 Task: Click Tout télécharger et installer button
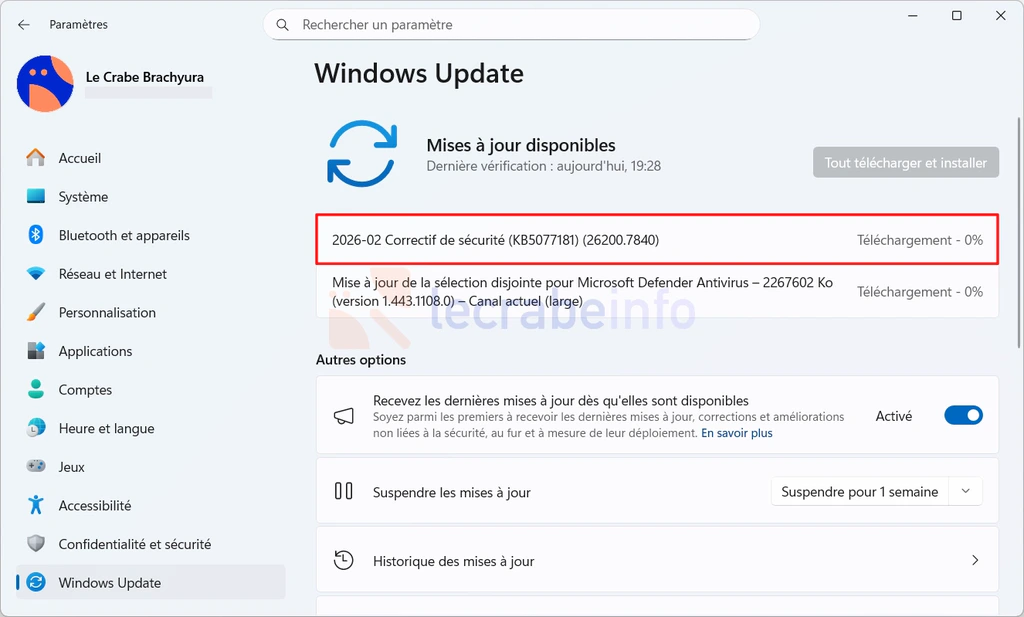pos(905,162)
